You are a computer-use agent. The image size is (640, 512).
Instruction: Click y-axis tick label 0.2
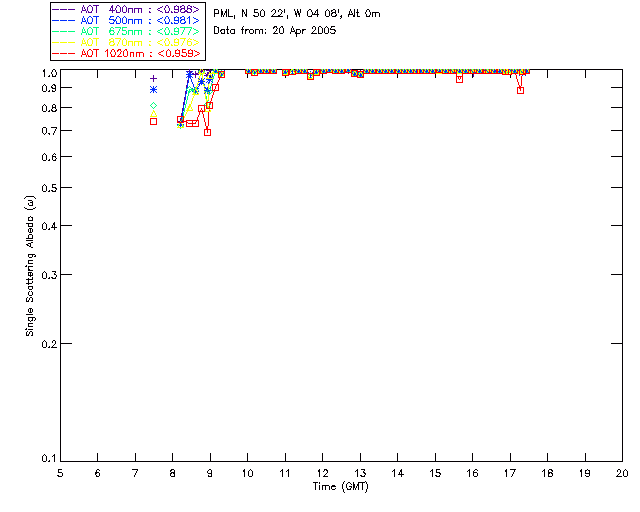point(49,344)
